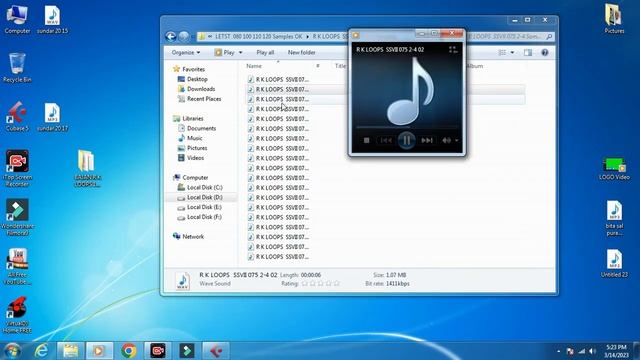This screenshot has width=640, height=360.
Task: Pause playback in the media player
Action: pos(407,140)
